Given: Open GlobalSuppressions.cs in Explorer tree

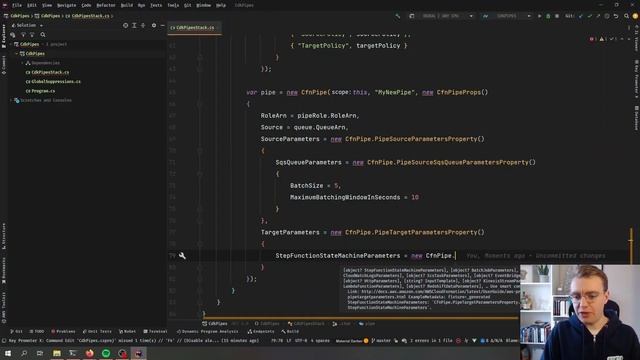Looking at the screenshot, I should [53, 82].
